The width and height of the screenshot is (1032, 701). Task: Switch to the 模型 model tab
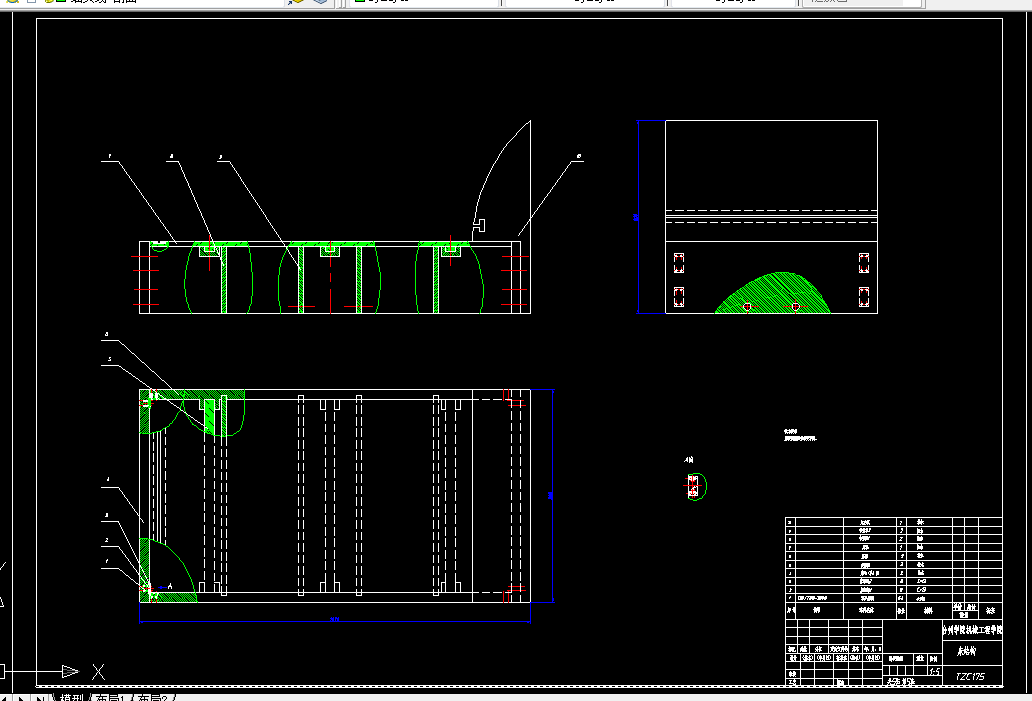click(x=72, y=698)
